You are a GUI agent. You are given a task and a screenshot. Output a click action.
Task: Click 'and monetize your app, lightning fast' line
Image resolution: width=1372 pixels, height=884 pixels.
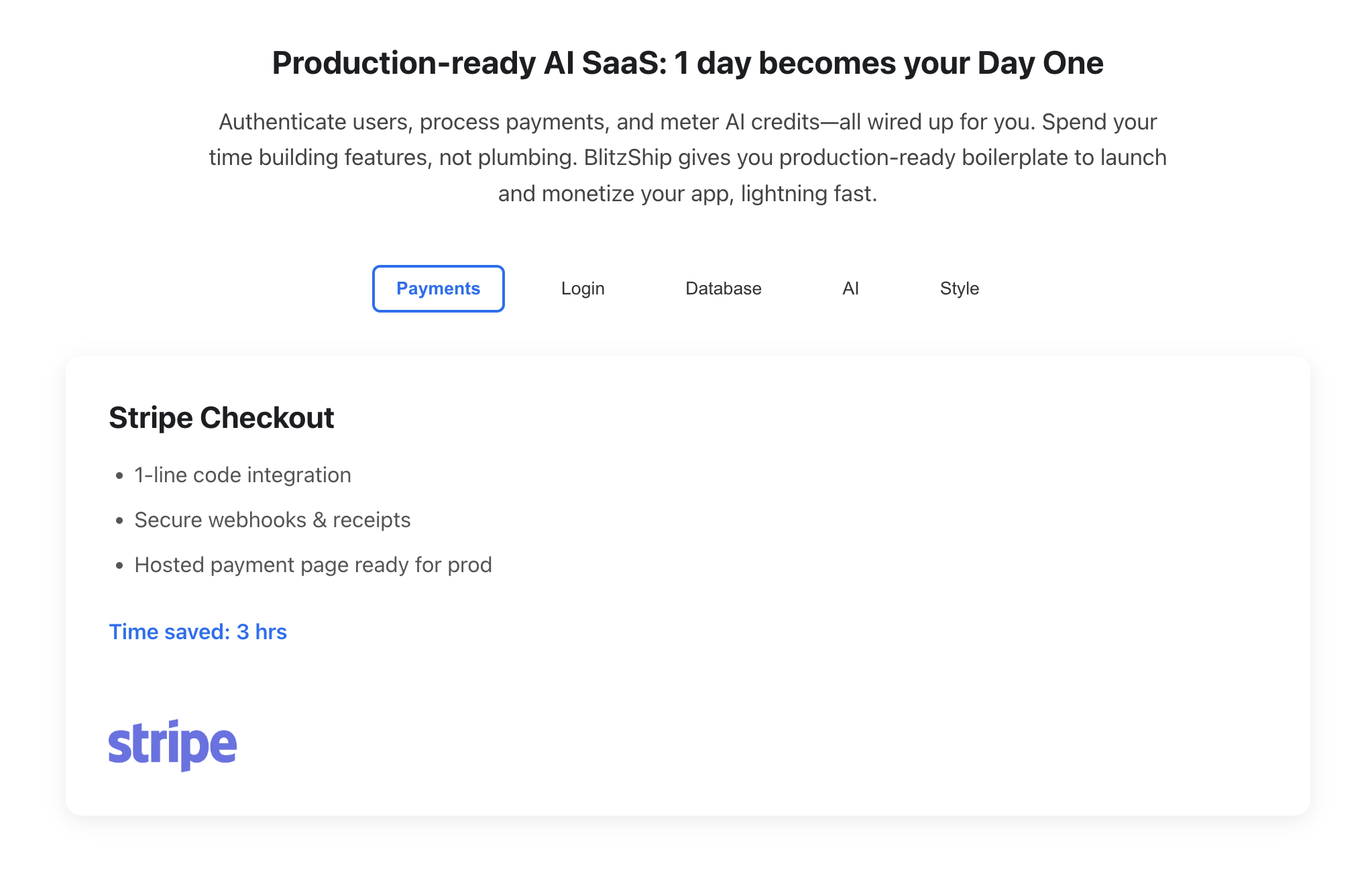pos(687,194)
